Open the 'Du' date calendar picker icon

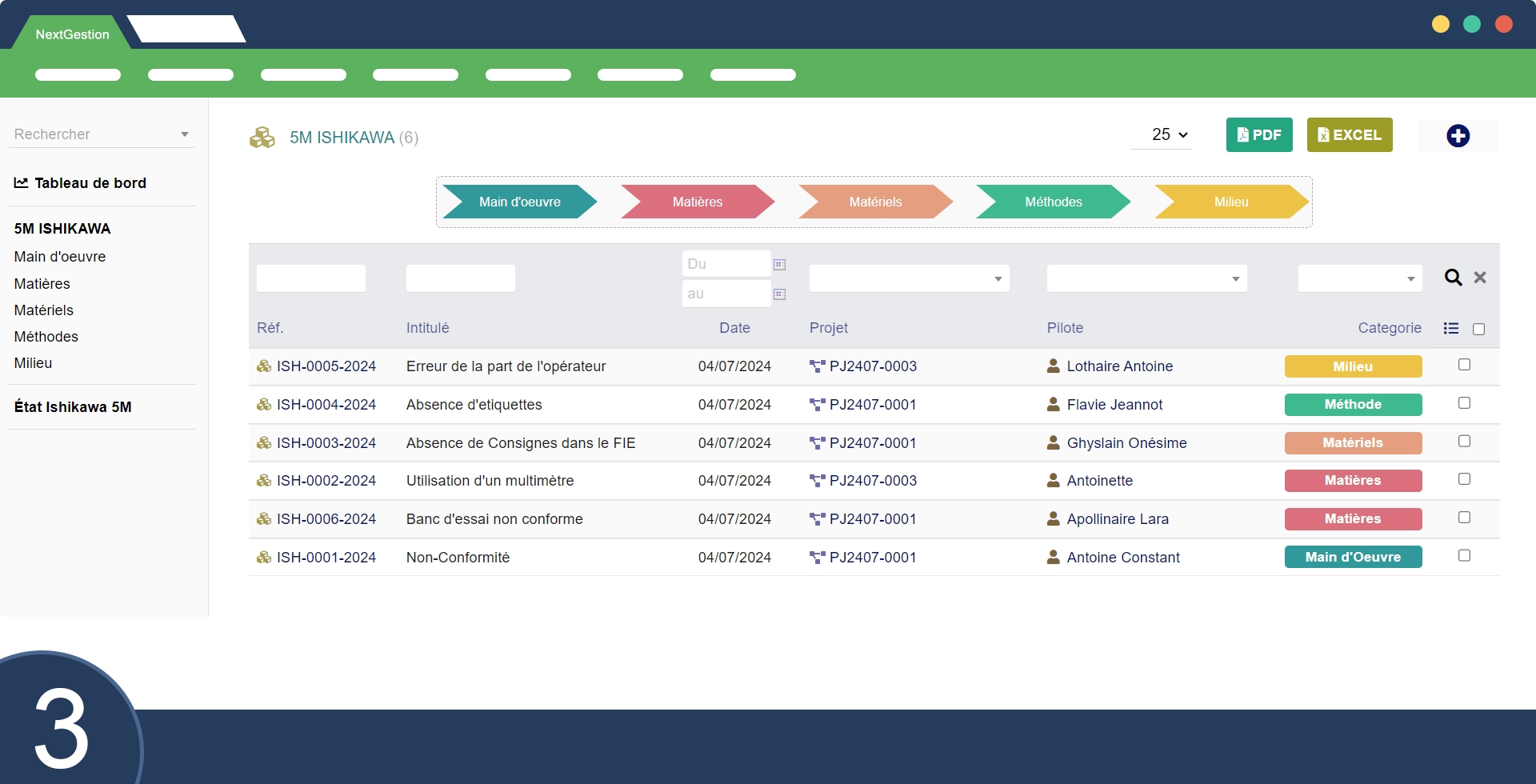coord(779,265)
